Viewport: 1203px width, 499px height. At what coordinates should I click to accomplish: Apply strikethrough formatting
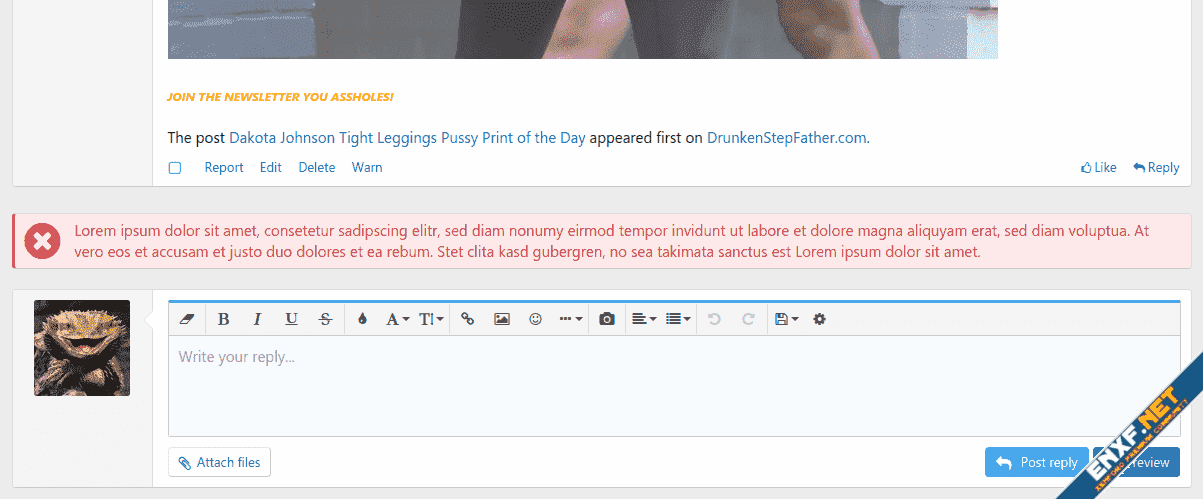point(325,319)
